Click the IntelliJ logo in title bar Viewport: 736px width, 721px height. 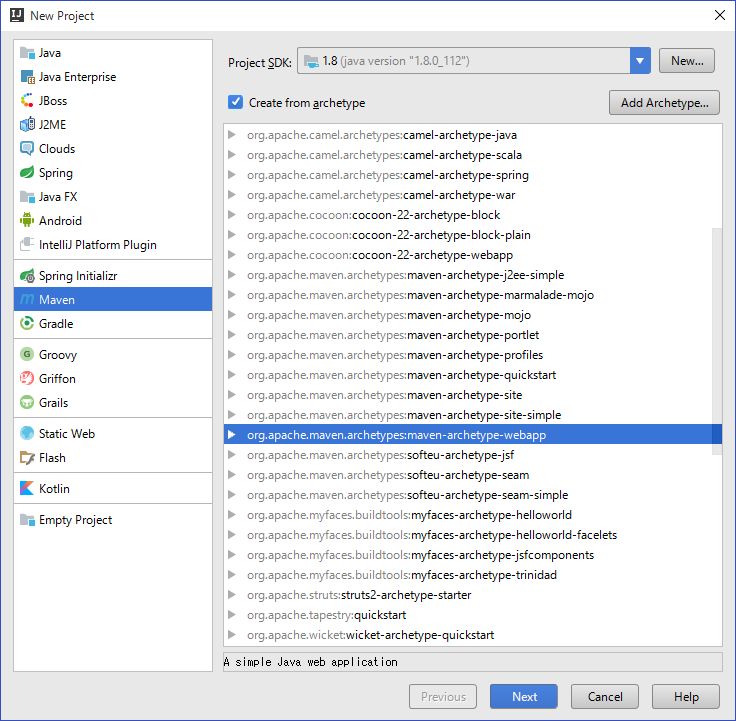click(x=17, y=15)
